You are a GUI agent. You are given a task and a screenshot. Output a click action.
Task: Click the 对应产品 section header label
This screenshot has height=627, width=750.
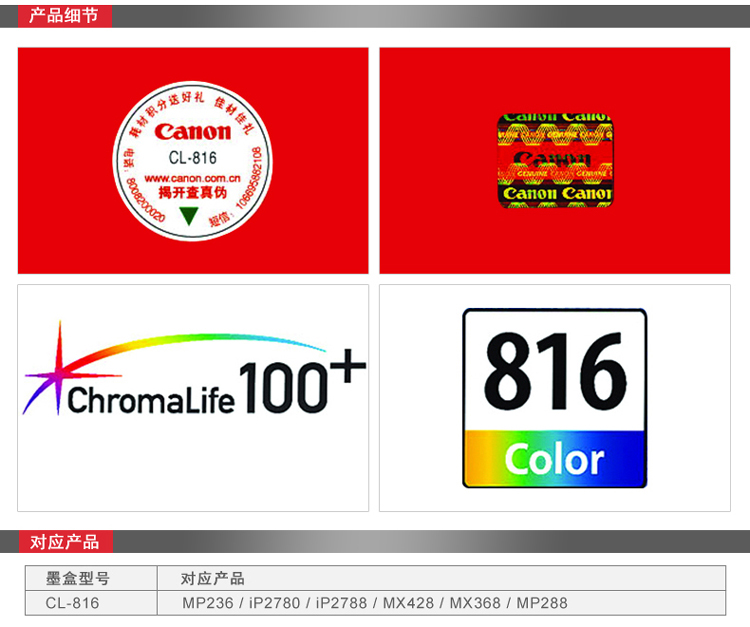coord(65,542)
